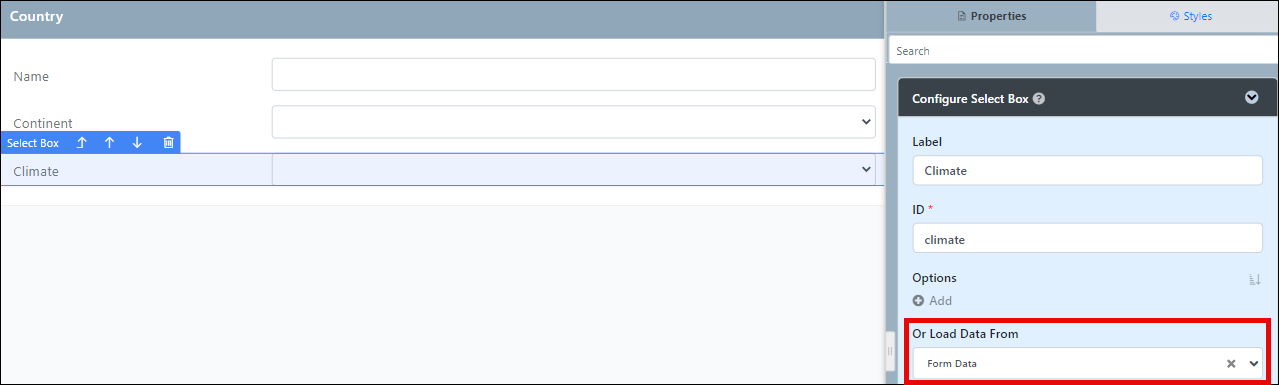Select parent element with the bent-arrow icon
1279x385 pixels.
pos(82,143)
